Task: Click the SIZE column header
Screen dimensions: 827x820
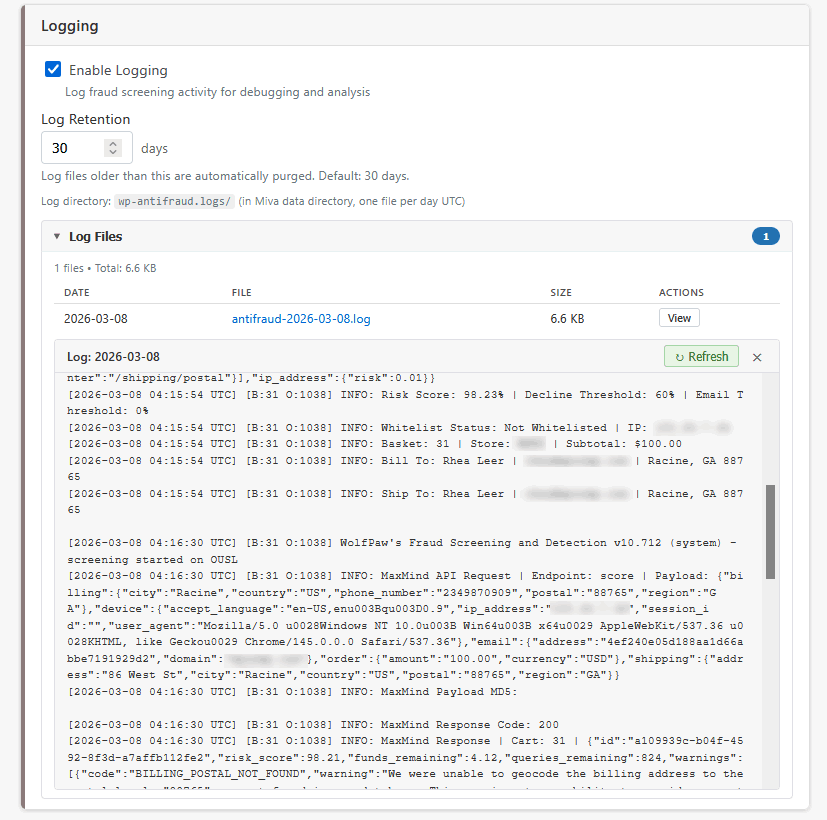Action: pos(561,293)
